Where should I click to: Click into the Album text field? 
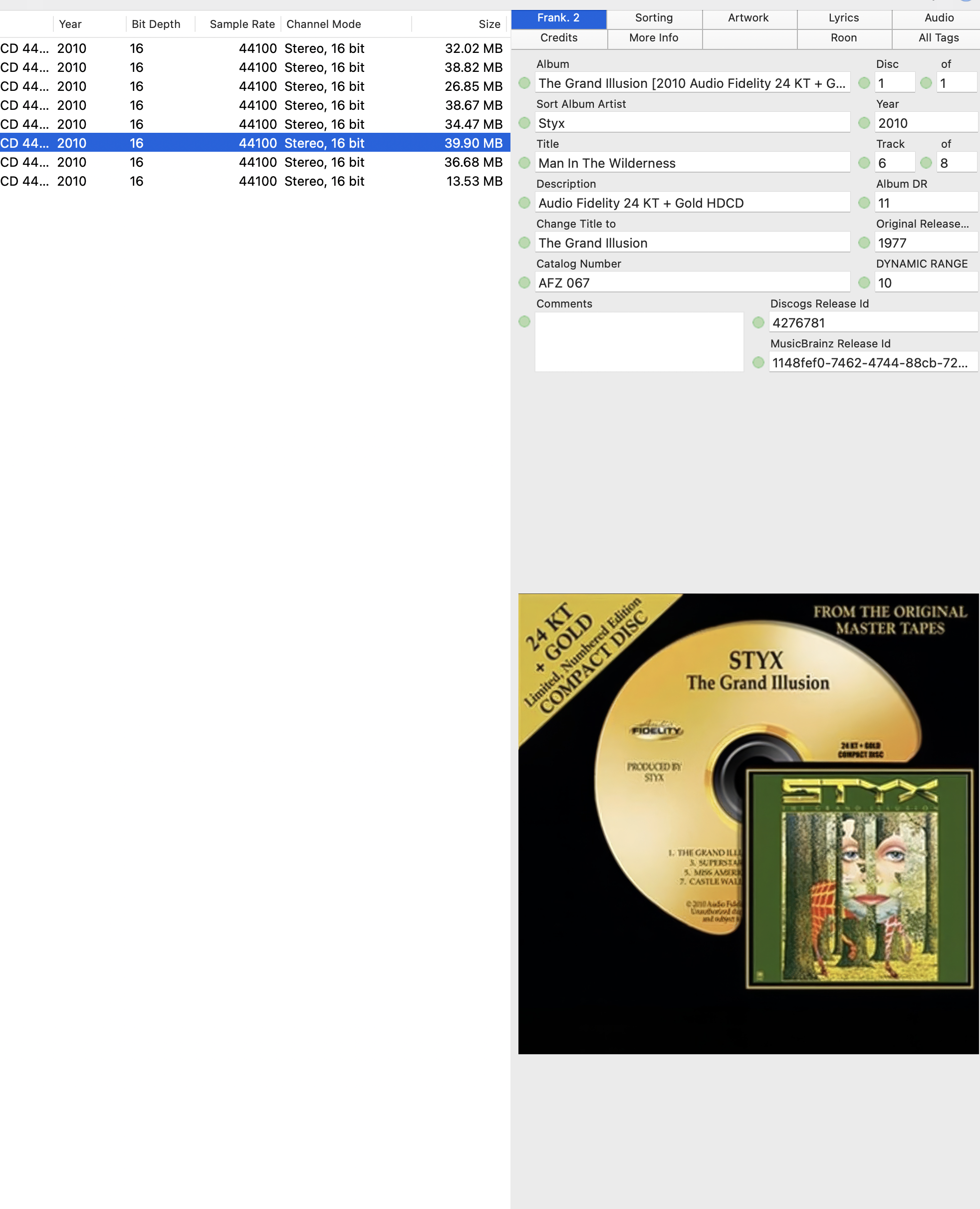point(693,83)
